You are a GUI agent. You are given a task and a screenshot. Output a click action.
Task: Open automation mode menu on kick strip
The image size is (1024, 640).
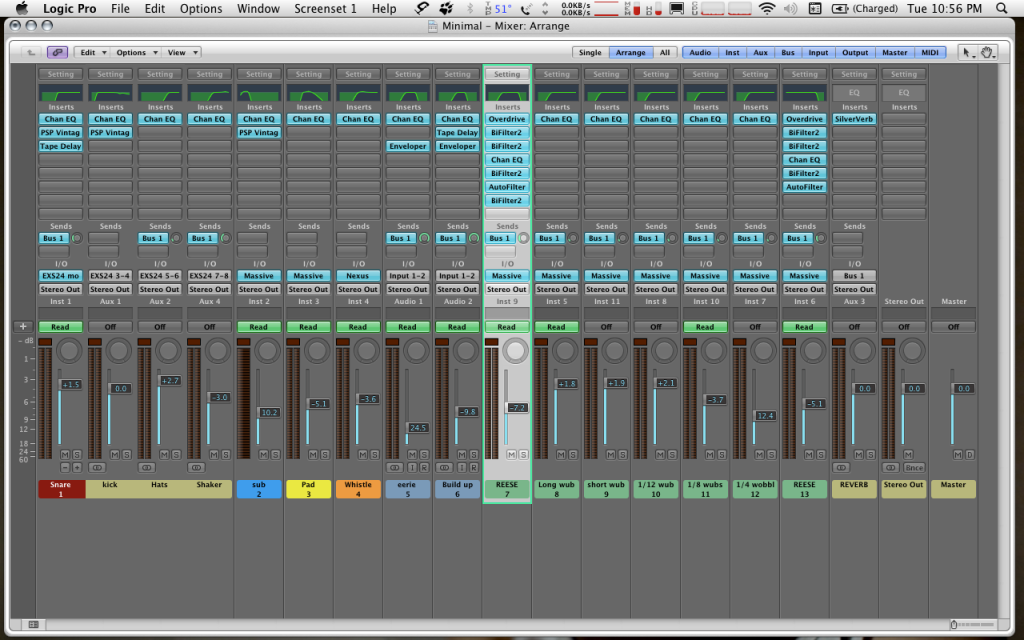click(x=110, y=327)
